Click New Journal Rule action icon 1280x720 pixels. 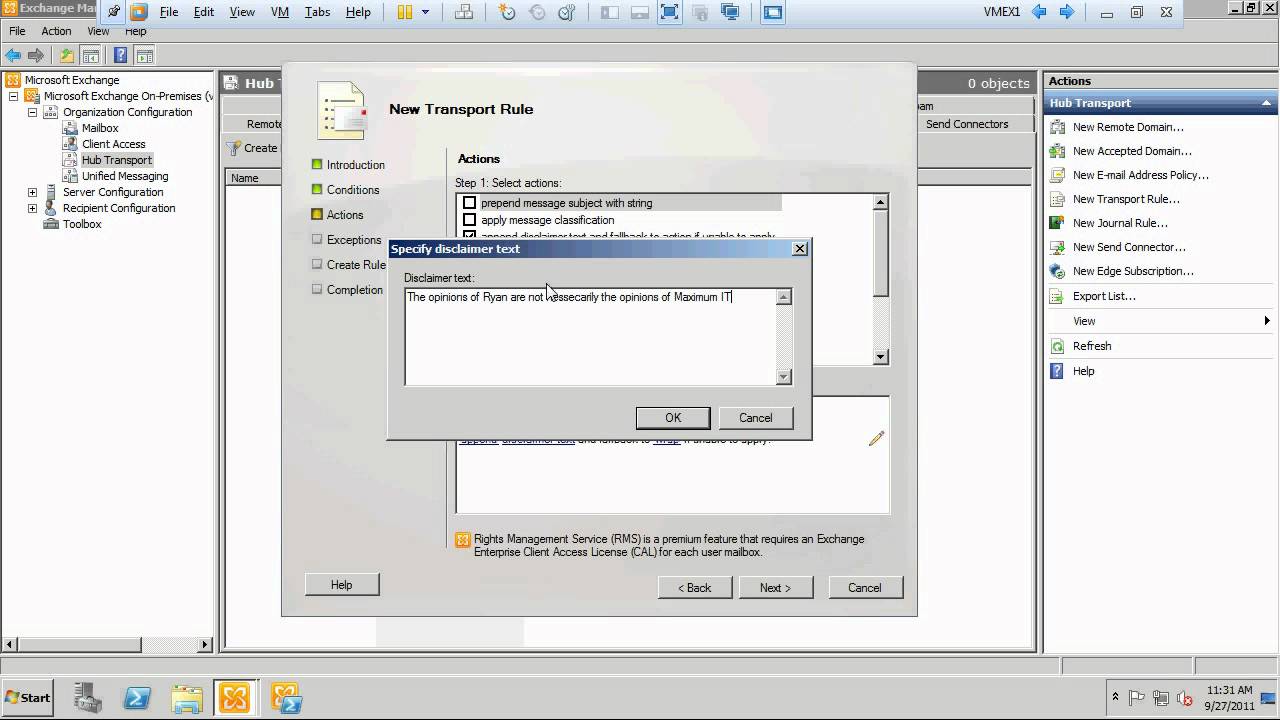click(x=1057, y=223)
